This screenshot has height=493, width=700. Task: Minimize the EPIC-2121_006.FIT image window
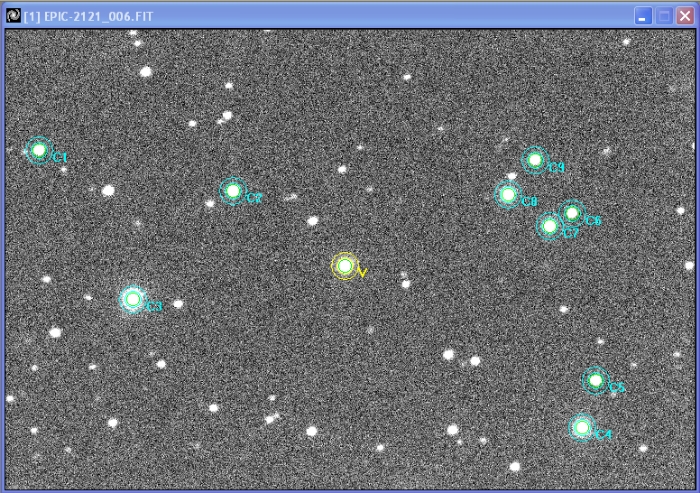(x=643, y=16)
